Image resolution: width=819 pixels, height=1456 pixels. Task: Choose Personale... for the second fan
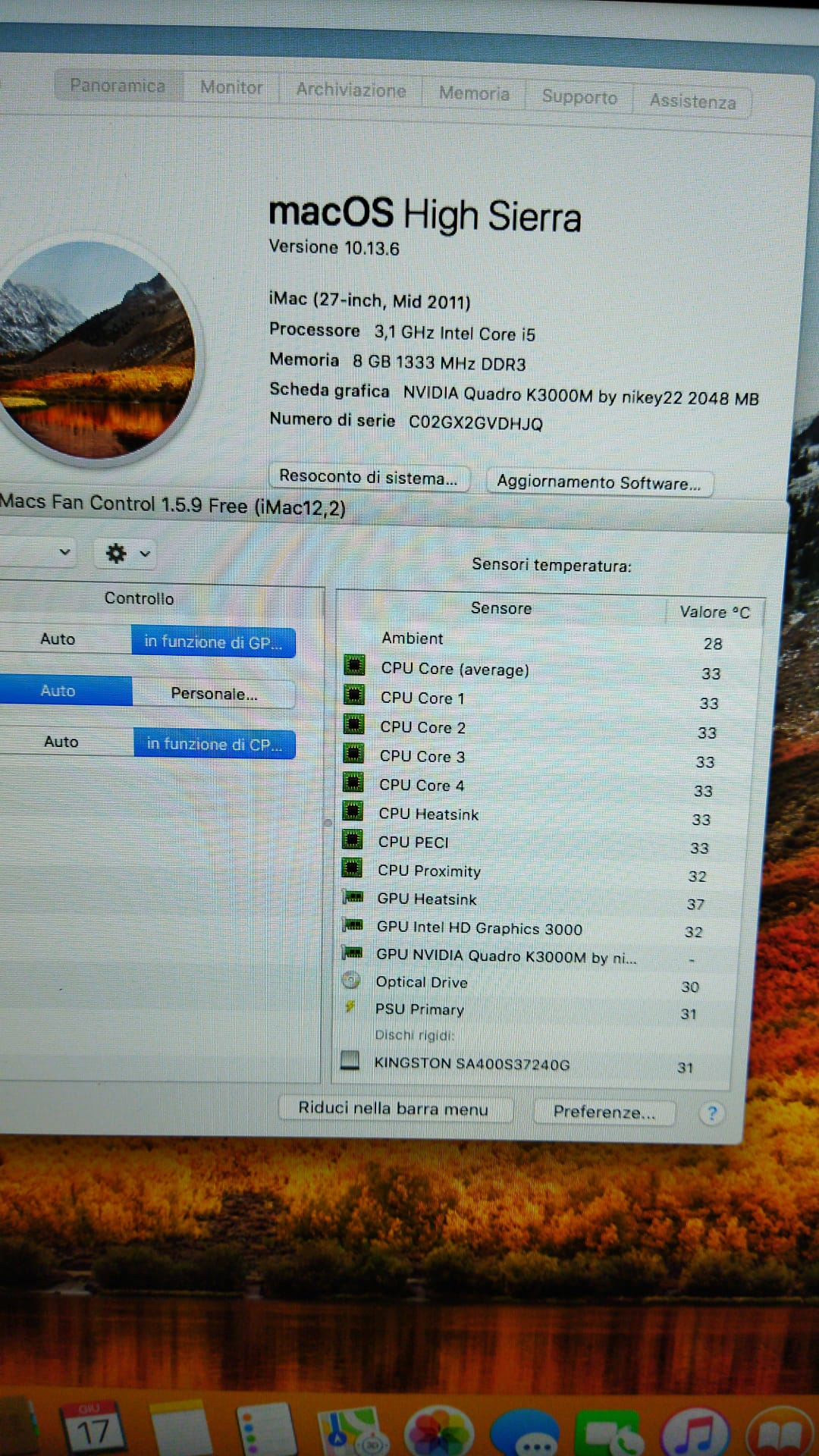point(214,693)
